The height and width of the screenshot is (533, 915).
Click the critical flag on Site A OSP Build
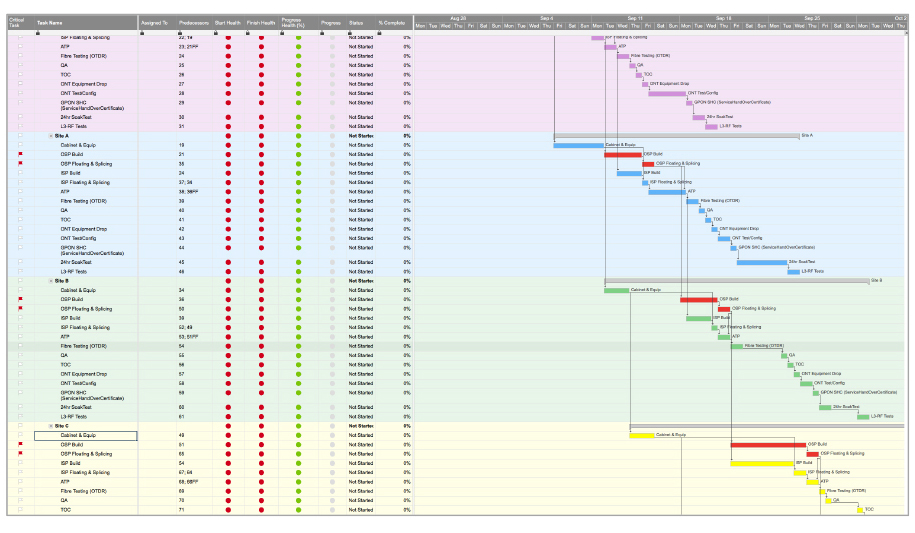[19, 154]
